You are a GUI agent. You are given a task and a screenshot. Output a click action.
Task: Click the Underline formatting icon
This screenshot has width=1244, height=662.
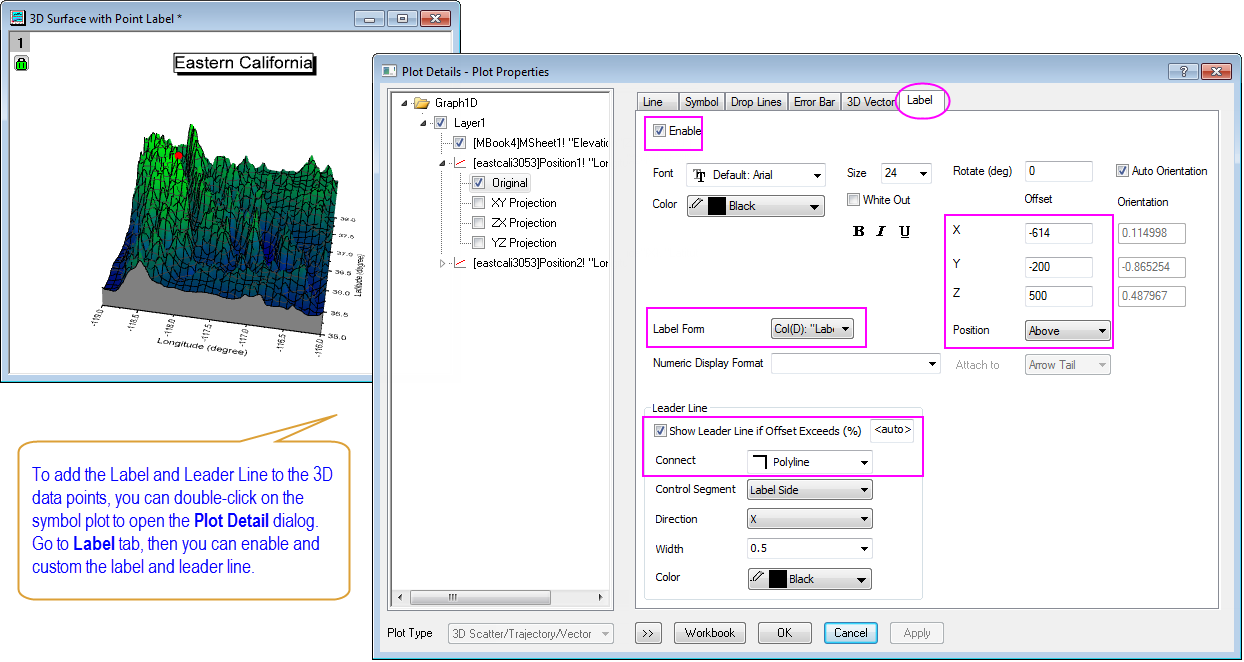904,232
